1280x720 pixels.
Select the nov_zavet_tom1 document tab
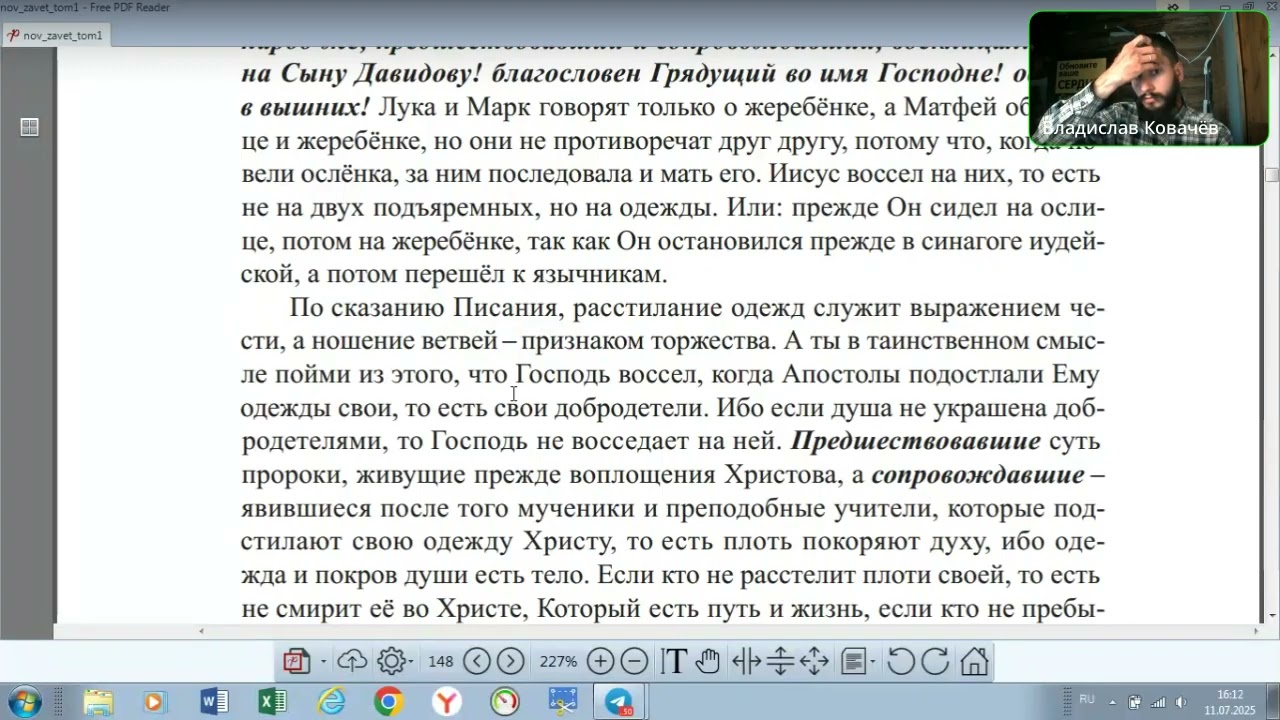point(56,35)
